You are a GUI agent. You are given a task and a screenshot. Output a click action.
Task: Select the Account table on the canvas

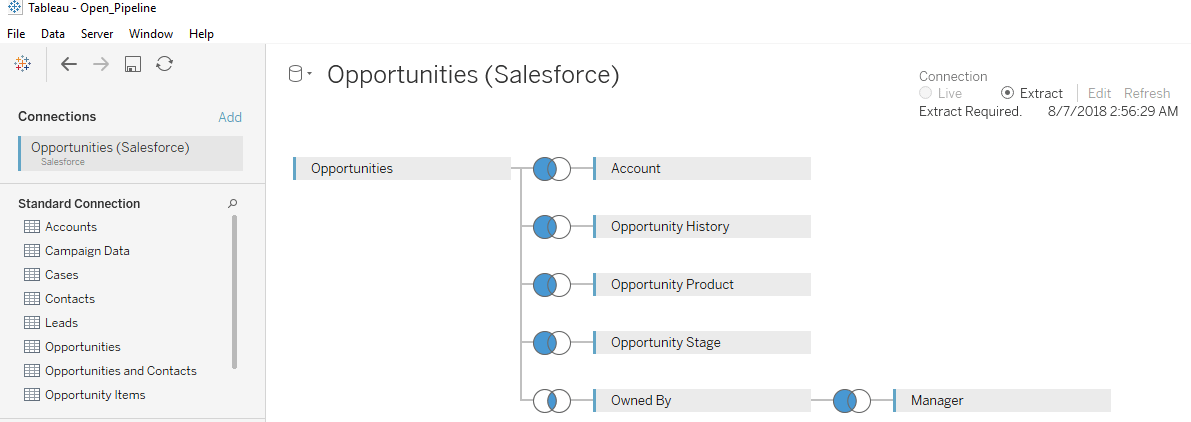(702, 168)
